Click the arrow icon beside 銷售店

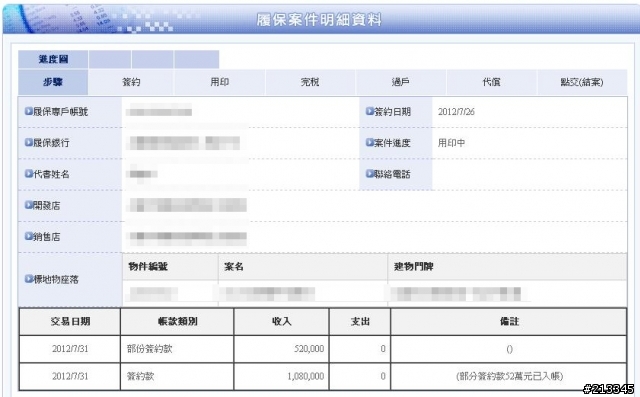pyautogui.click(x=29, y=236)
